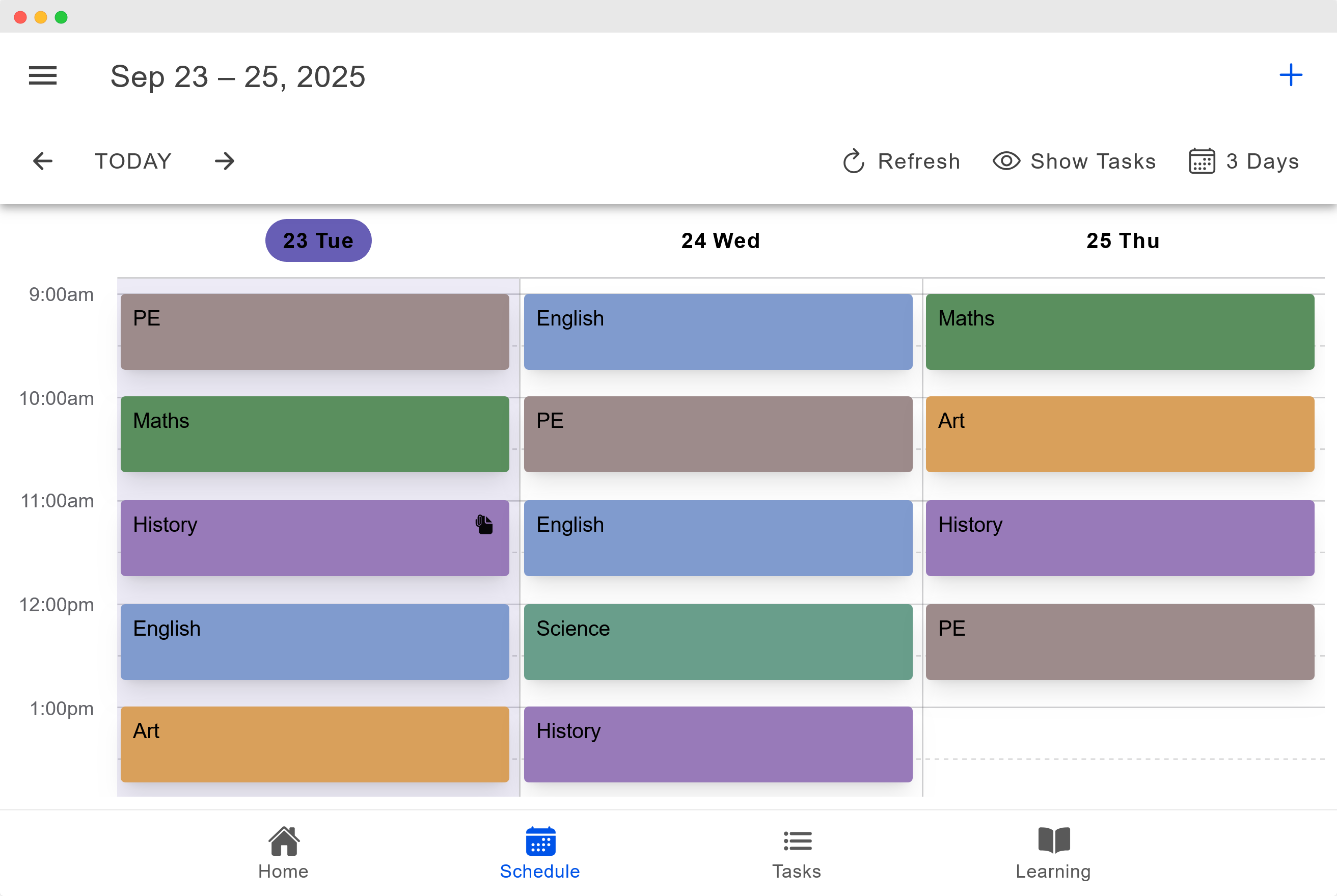Click the green Maths block on Thursday
Viewport: 1337px width, 896px height.
[1121, 332]
